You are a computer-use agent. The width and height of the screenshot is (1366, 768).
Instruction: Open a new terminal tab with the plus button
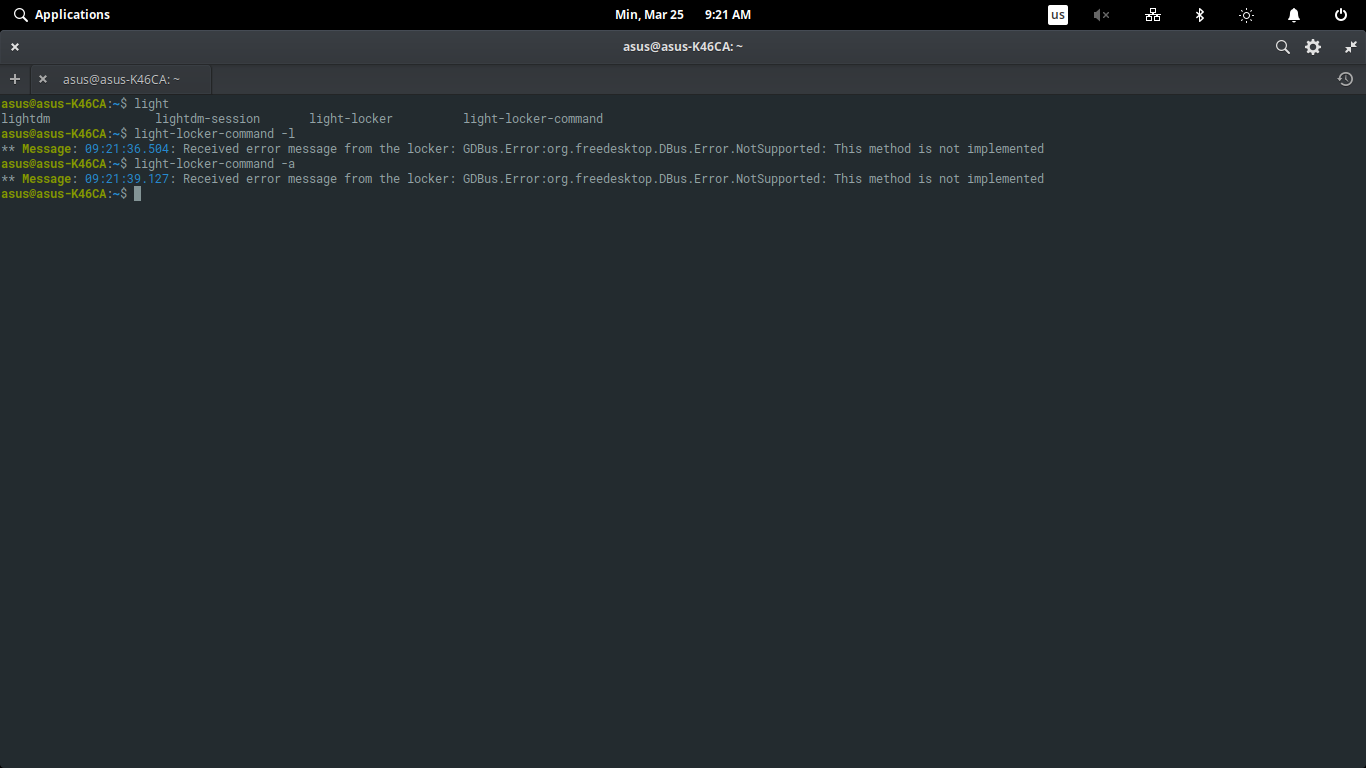tap(15, 79)
